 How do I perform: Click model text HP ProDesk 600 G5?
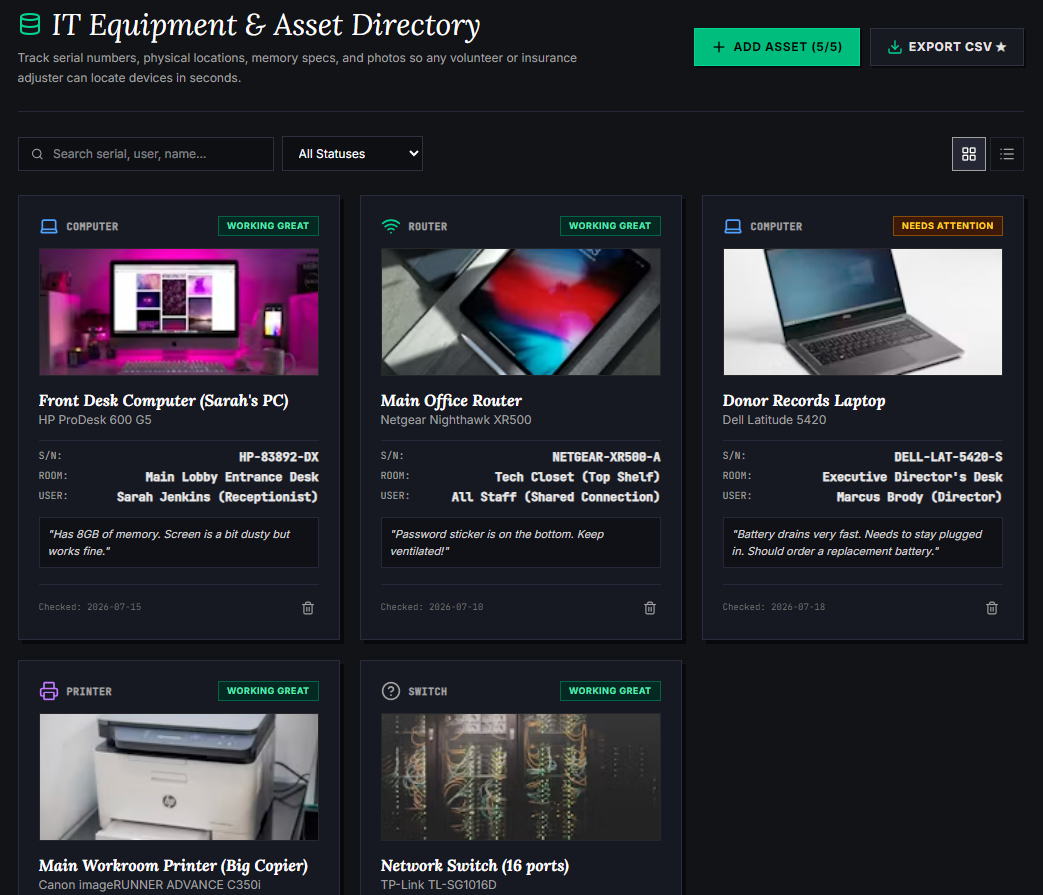tap(95, 420)
